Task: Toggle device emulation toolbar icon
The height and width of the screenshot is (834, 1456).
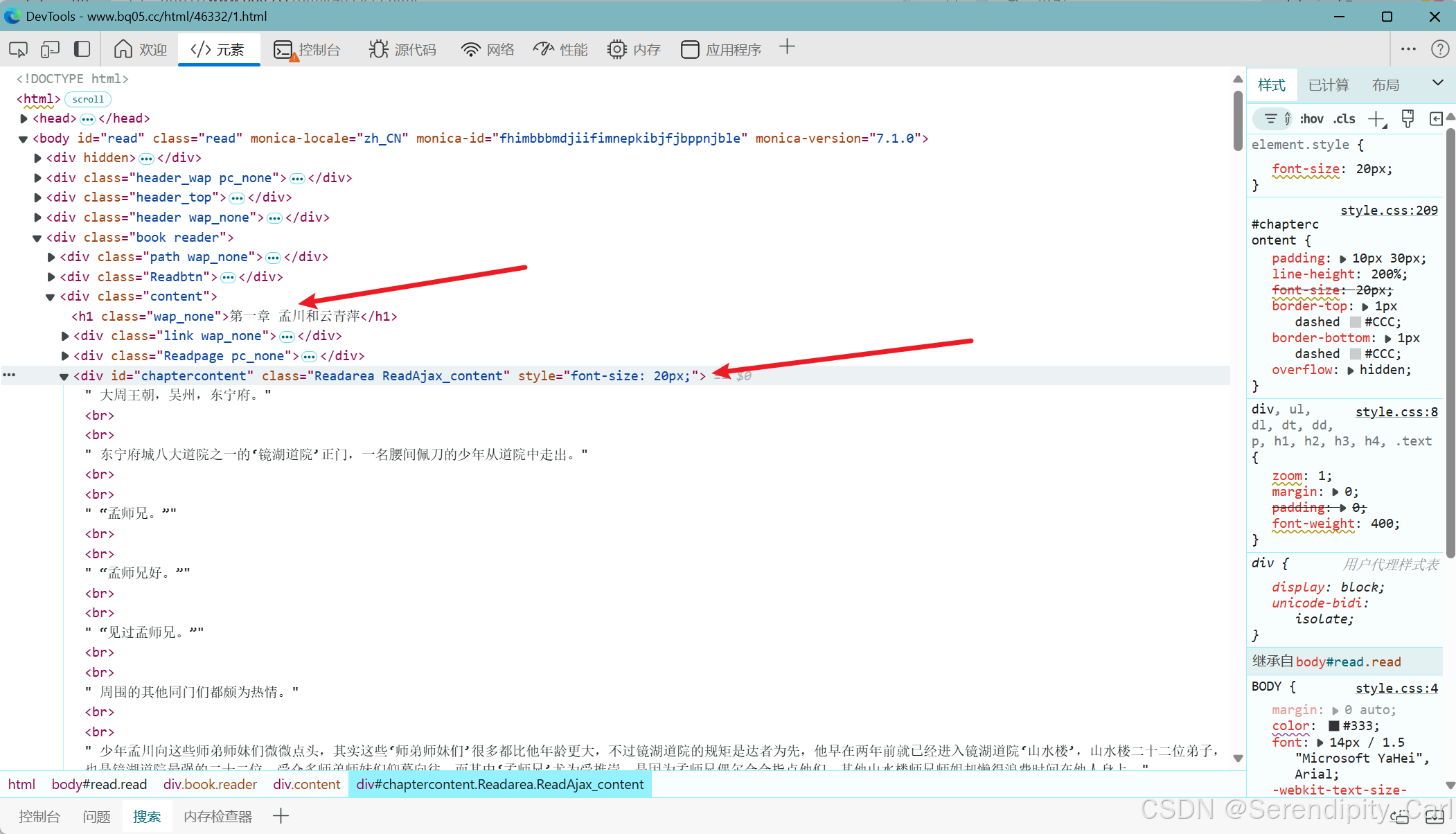Action: tap(50, 49)
